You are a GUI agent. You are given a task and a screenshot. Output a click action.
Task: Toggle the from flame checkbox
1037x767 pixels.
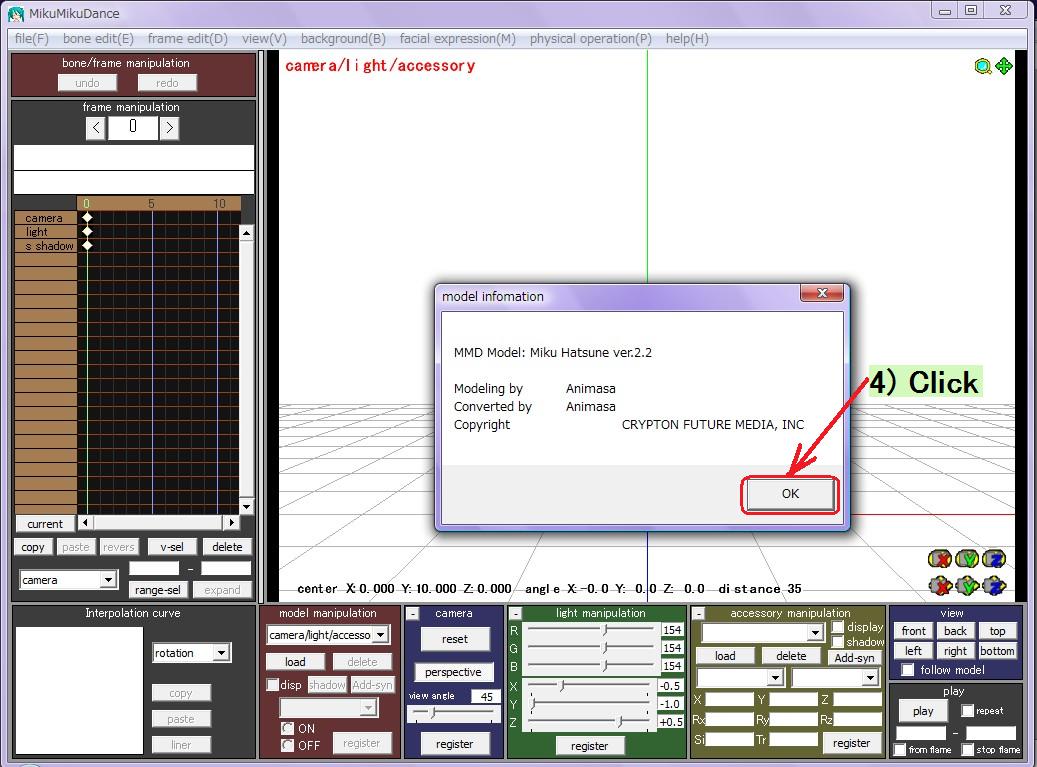pyautogui.click(x=899, y=749)
